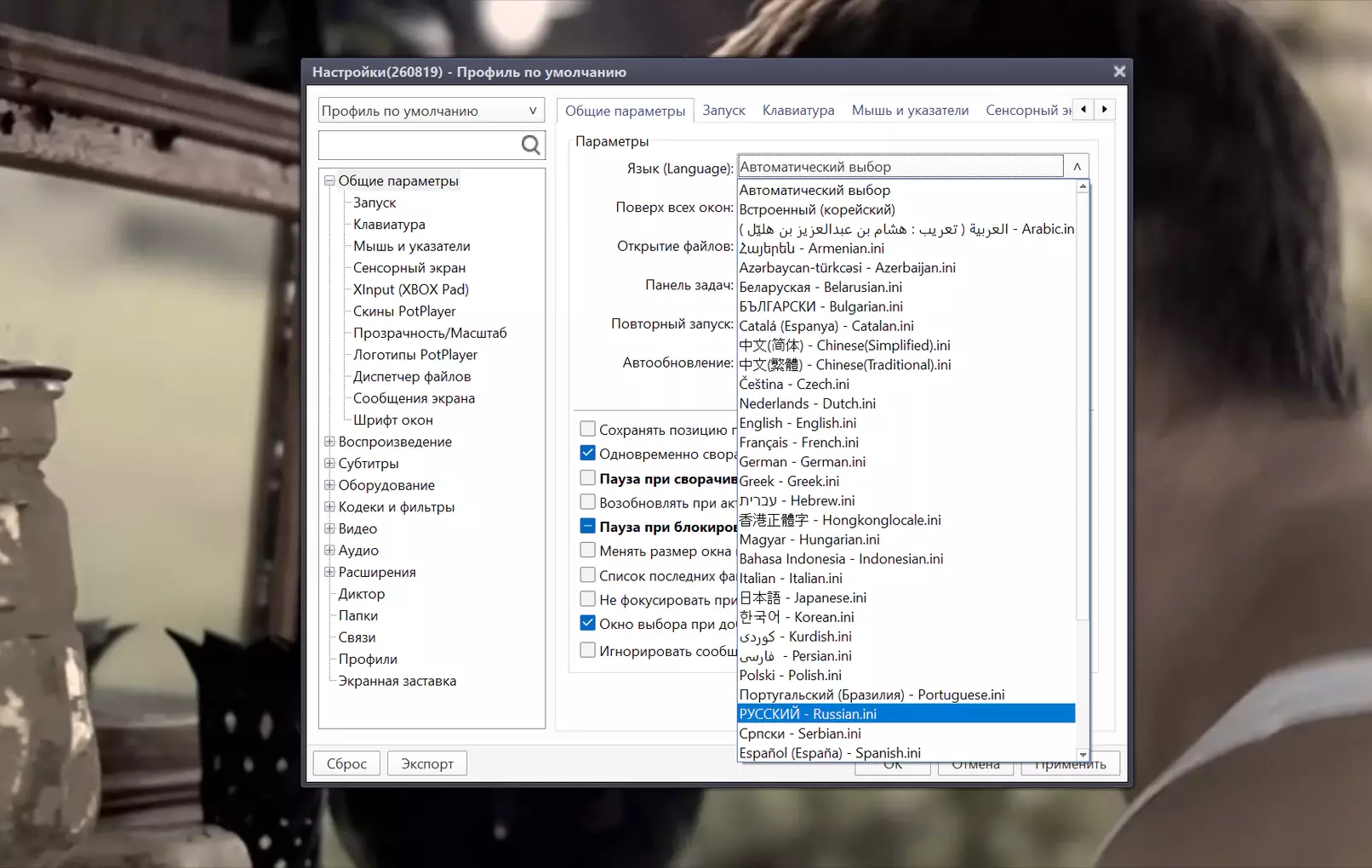
Task: Click the 'Экспорт' button
Action: pyautogui.click(x=427, y=763)
